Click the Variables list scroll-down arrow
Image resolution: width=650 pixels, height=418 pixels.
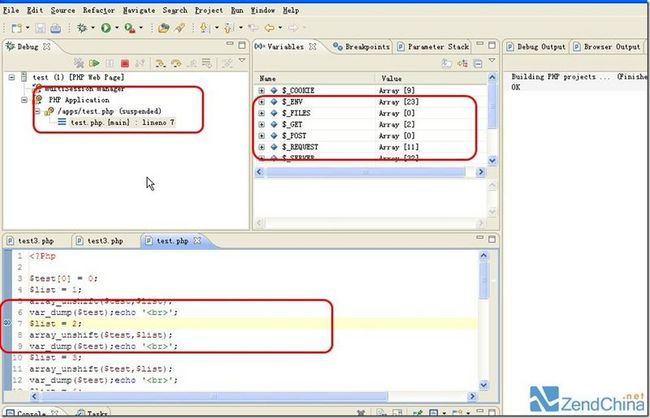tap(492, 160)
